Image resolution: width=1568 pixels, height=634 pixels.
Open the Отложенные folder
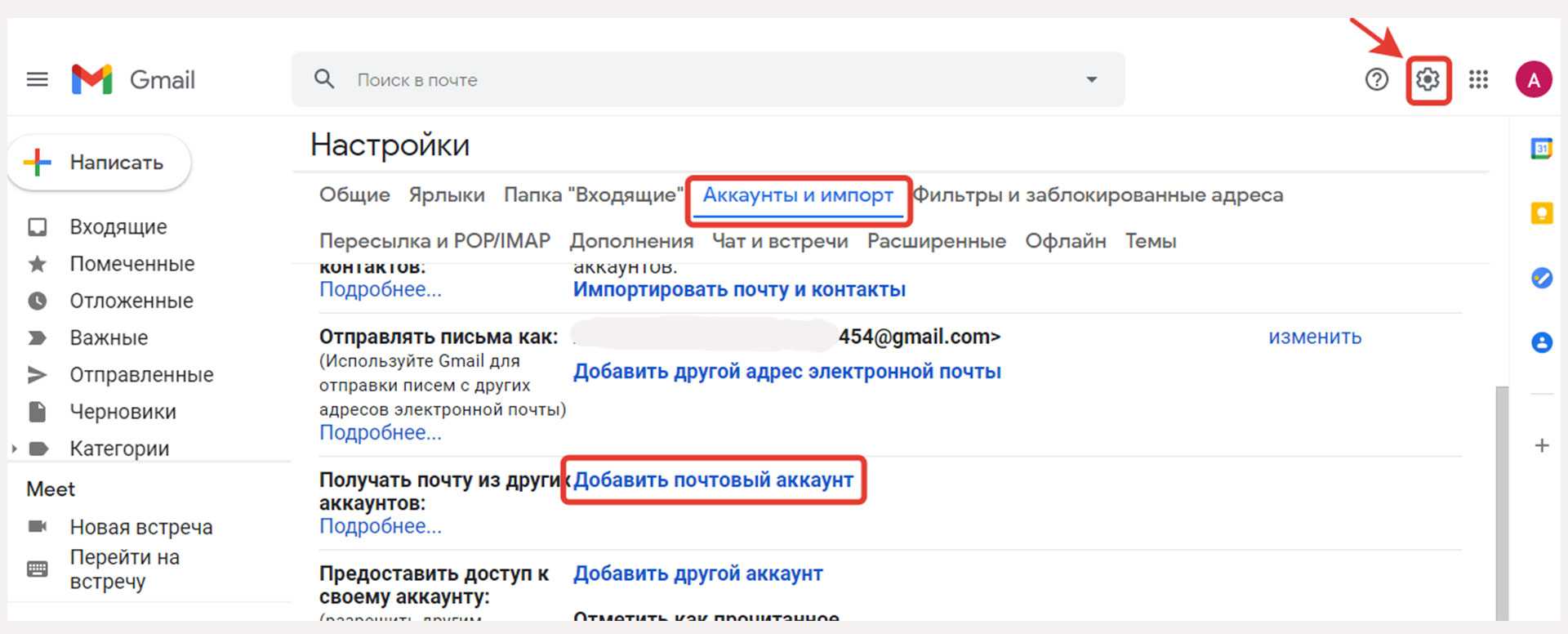(x=131, y=301)
